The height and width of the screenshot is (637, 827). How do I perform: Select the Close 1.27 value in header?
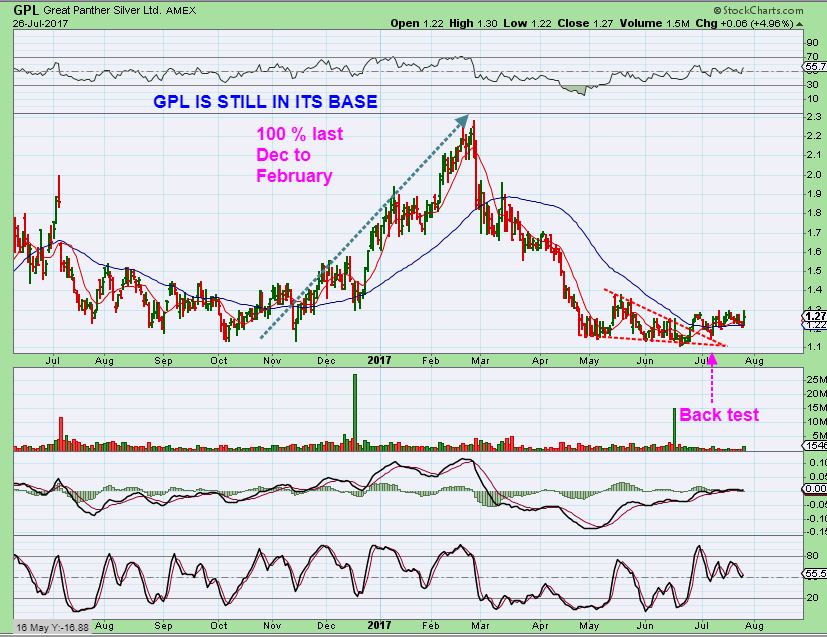pos(585,24)
